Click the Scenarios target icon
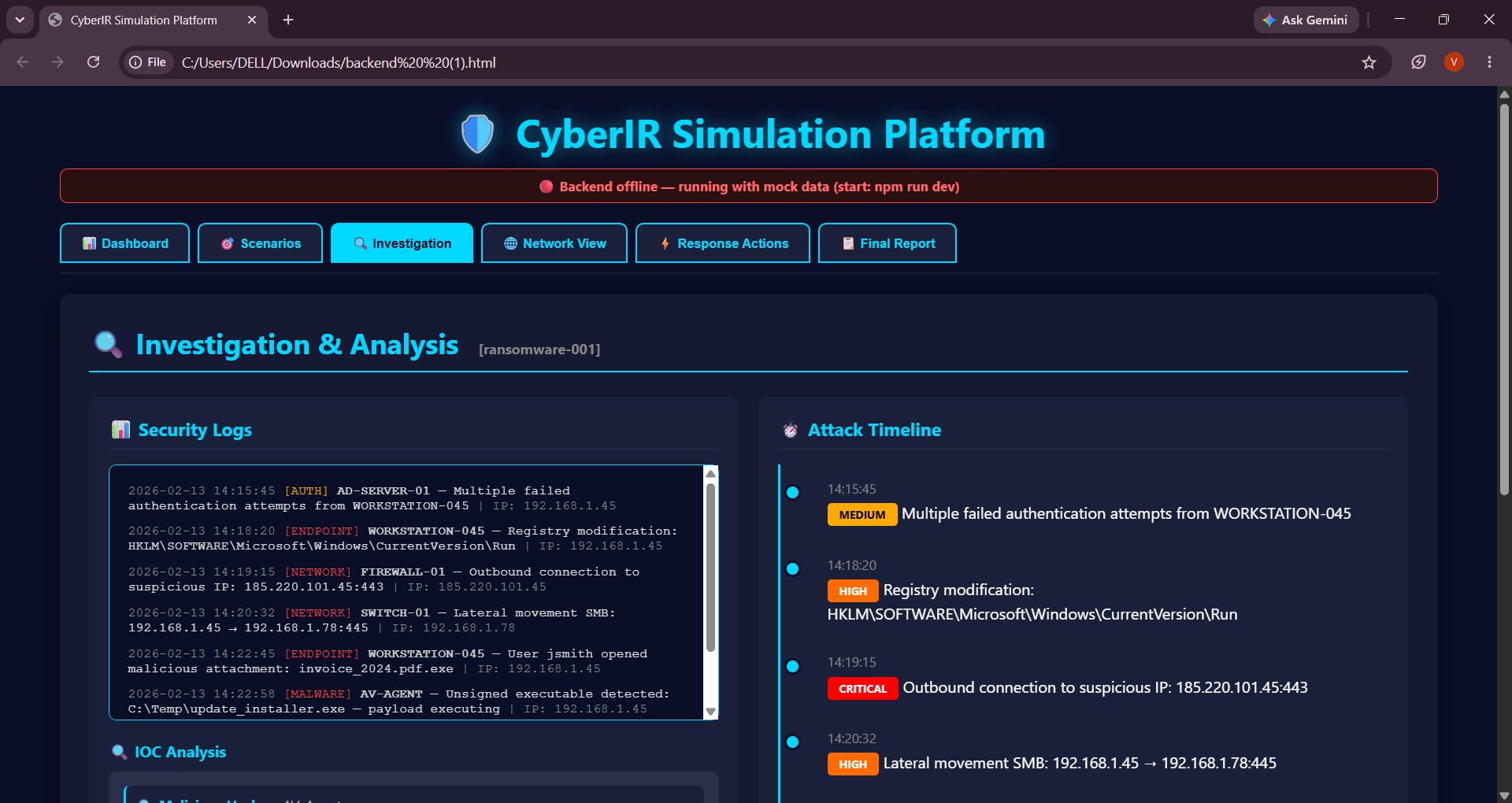1512x803 pixels. (x=228, y=243)
